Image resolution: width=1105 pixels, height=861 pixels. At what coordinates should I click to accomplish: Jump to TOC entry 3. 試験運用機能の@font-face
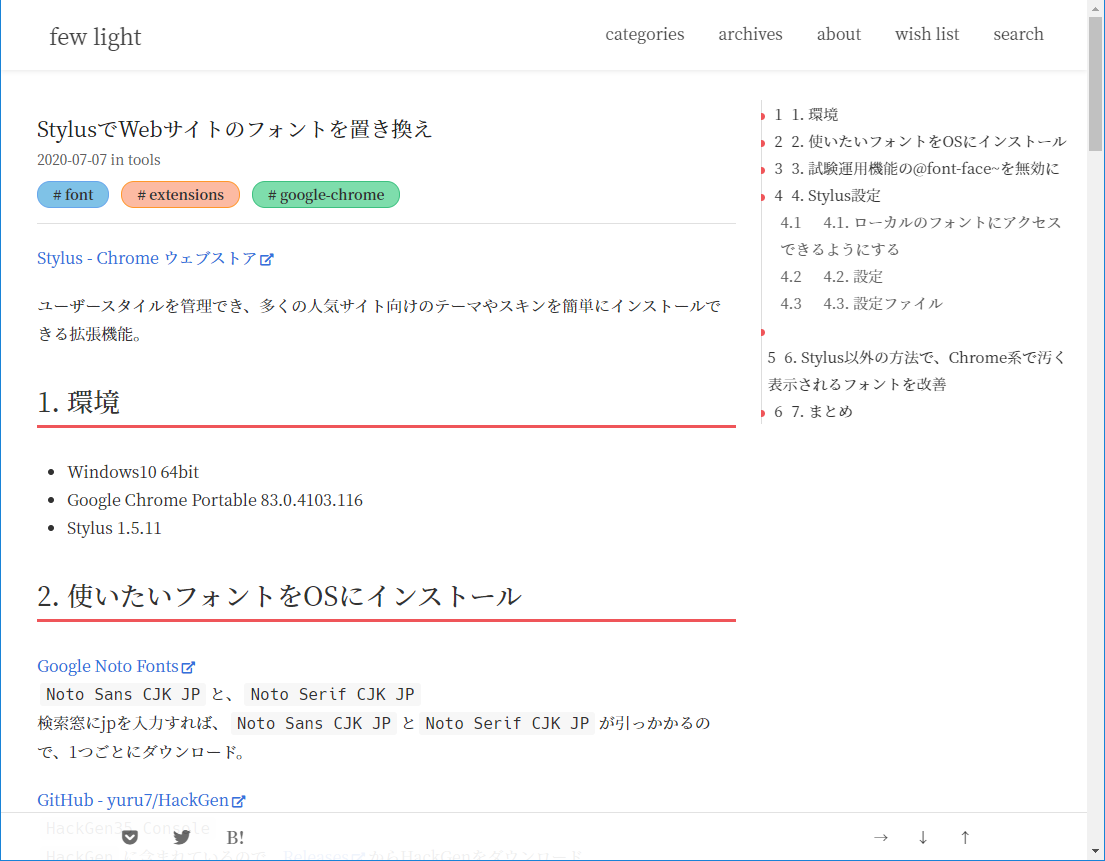[916, 168]
